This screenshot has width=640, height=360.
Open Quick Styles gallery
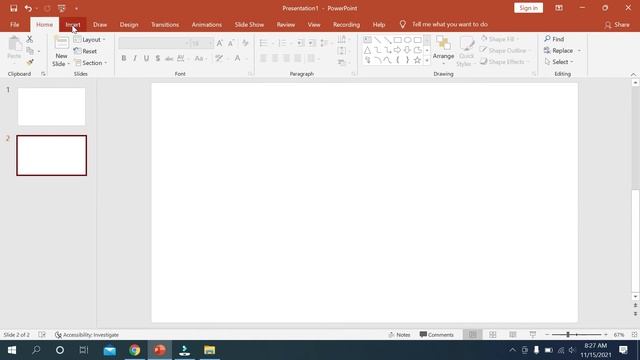pos(466,51)
